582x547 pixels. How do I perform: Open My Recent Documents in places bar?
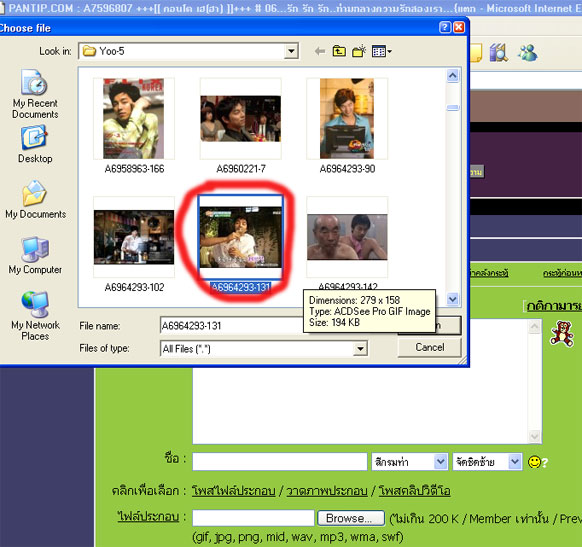click(x=35, y=94)
